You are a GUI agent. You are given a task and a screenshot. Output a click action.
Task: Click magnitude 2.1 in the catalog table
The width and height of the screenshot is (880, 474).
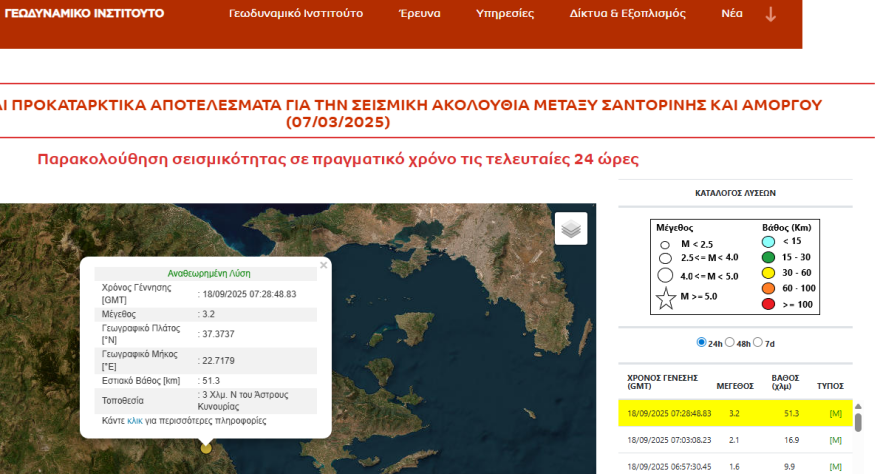[734, 440]
